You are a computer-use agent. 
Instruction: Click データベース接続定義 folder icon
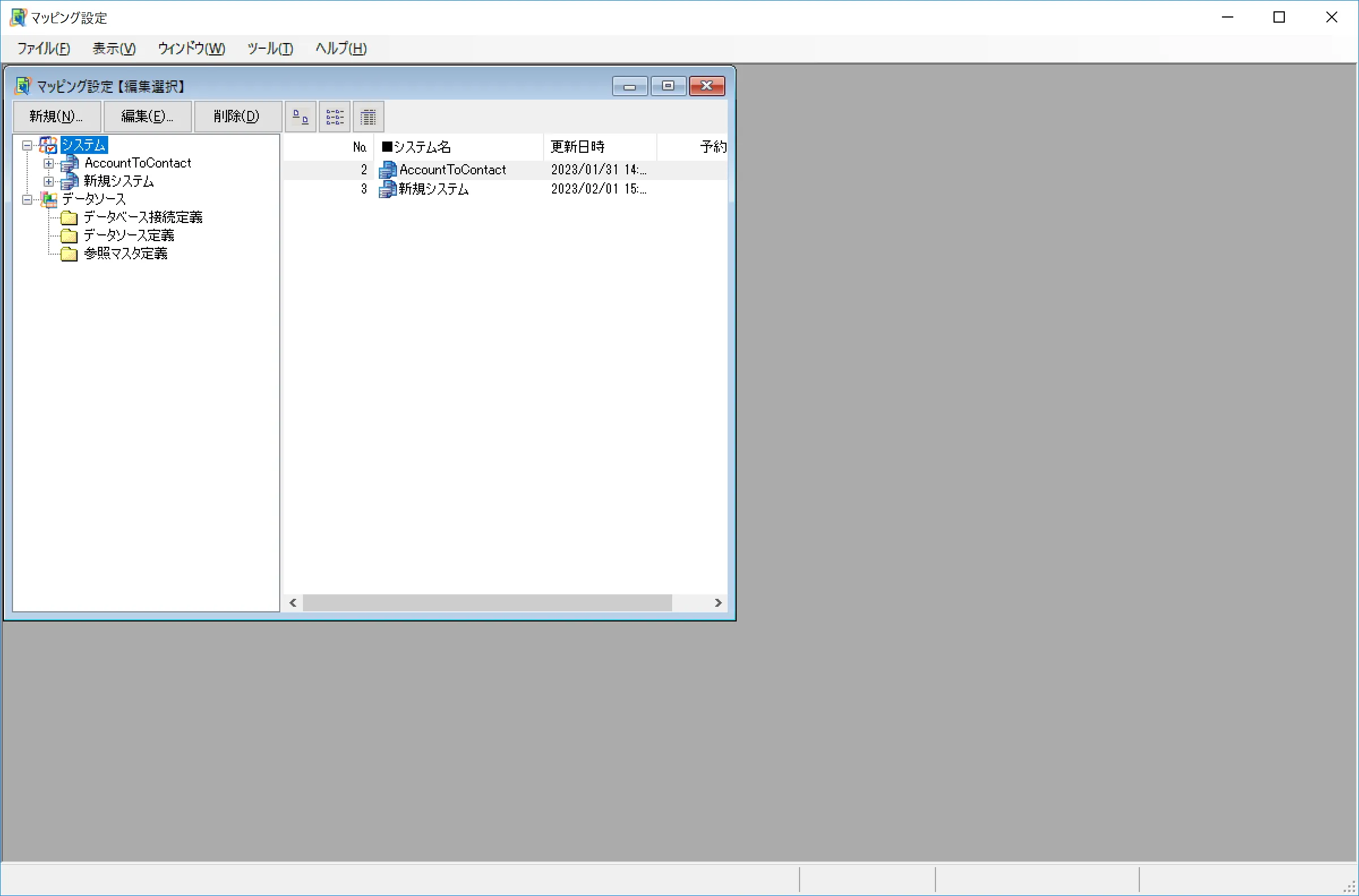click(x=69, y=218)
